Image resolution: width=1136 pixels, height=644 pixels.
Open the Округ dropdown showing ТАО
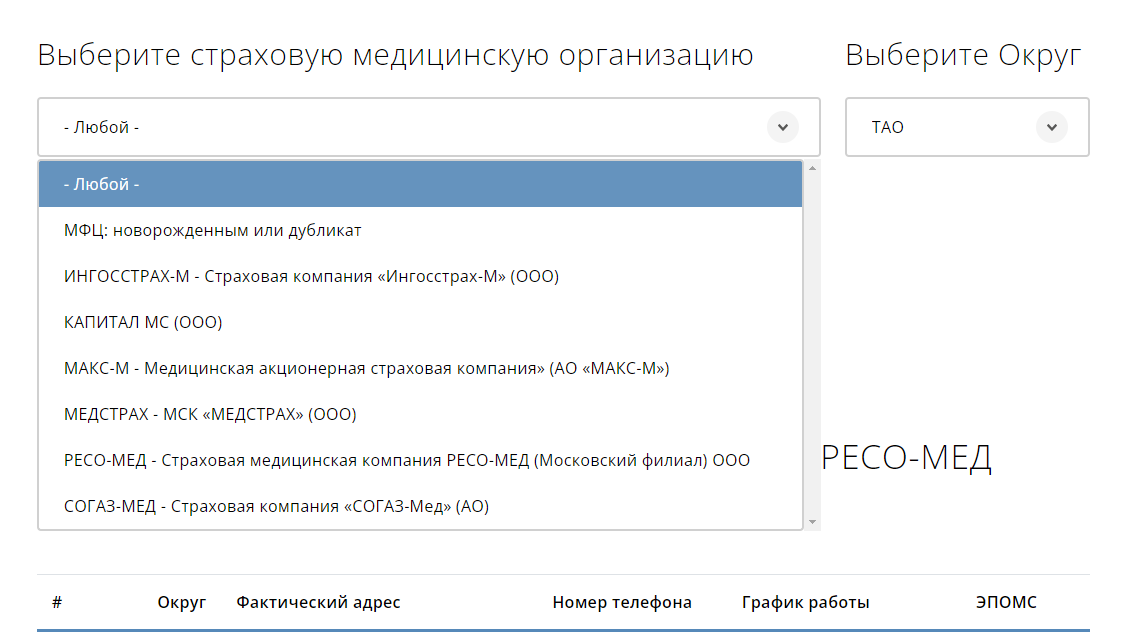point(967,127)
